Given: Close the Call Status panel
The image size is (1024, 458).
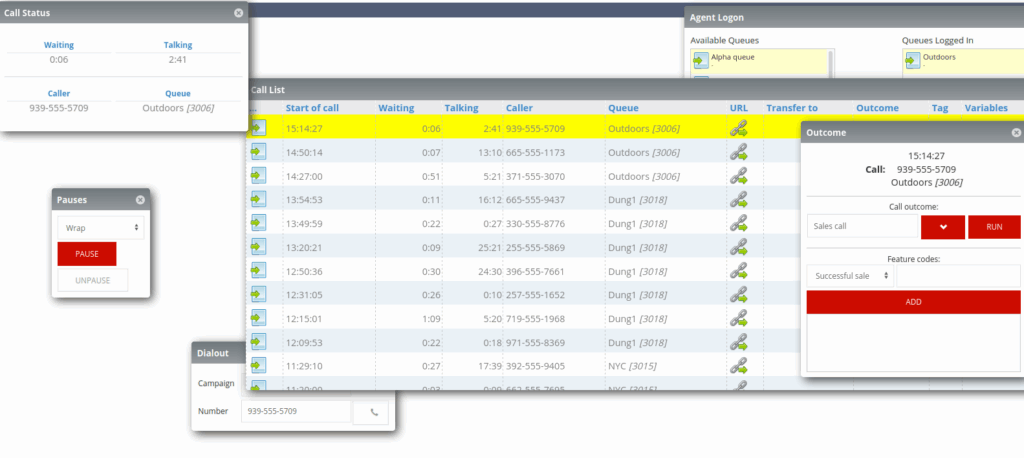Looking at the screenshot, I should click(238, 13).
